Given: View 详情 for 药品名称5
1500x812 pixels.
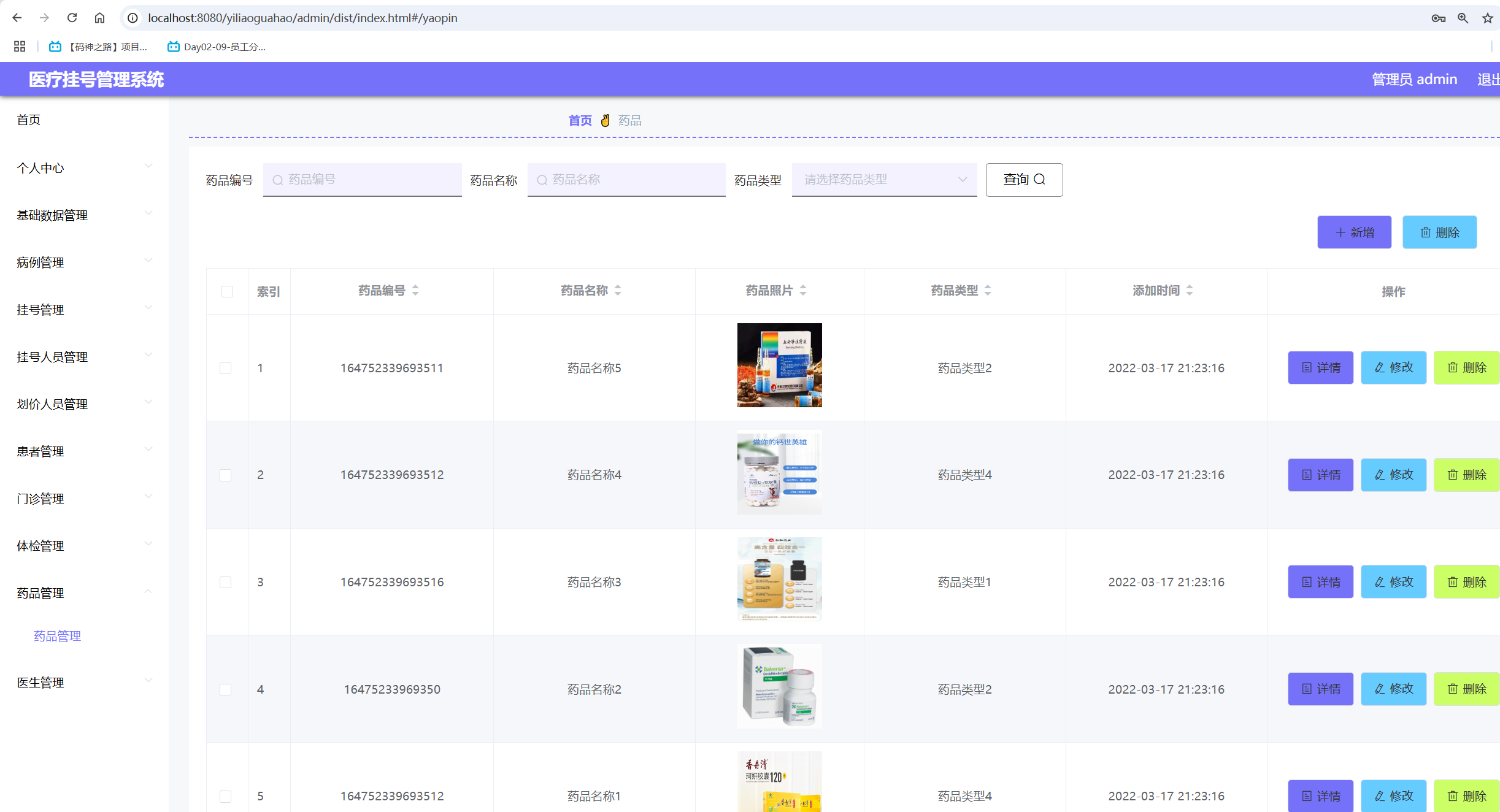Looking at the screenshot, I should [x=1320, y=367].
